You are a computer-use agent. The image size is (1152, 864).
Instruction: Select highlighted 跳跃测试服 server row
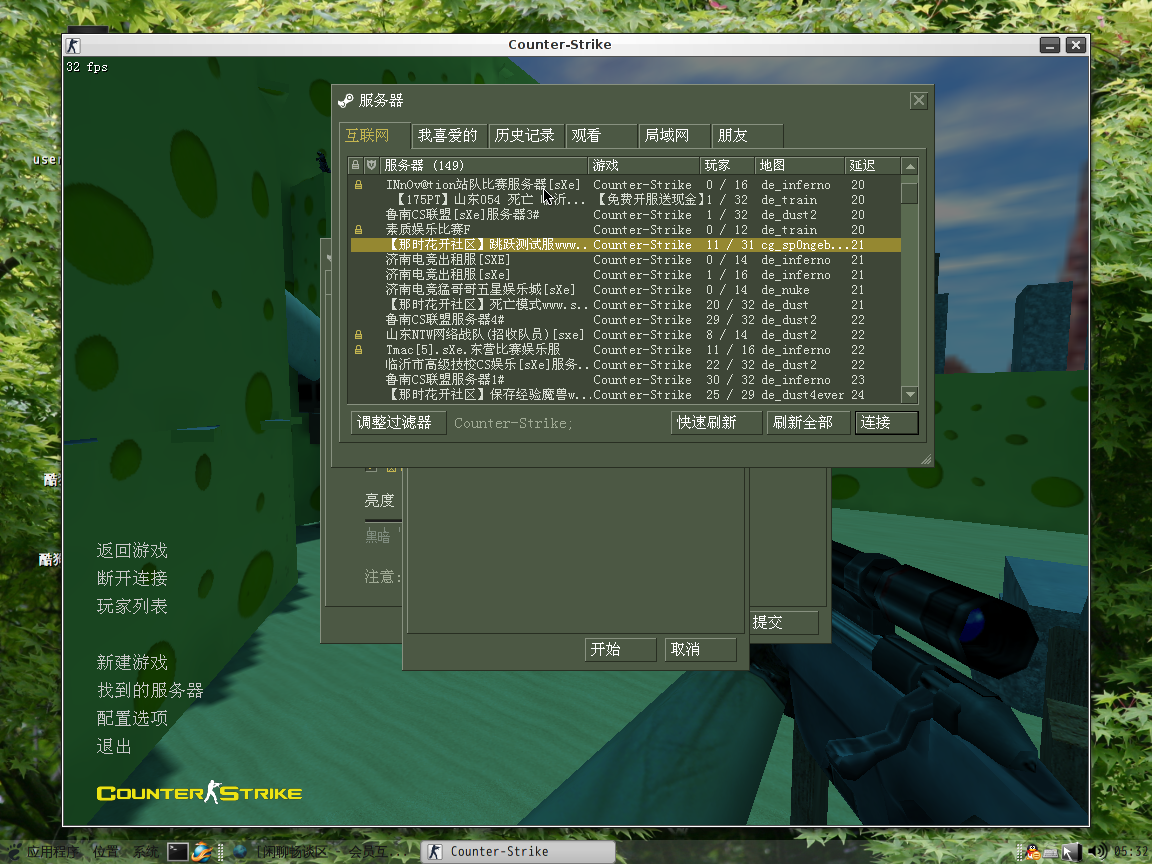(x=625, y=245)
